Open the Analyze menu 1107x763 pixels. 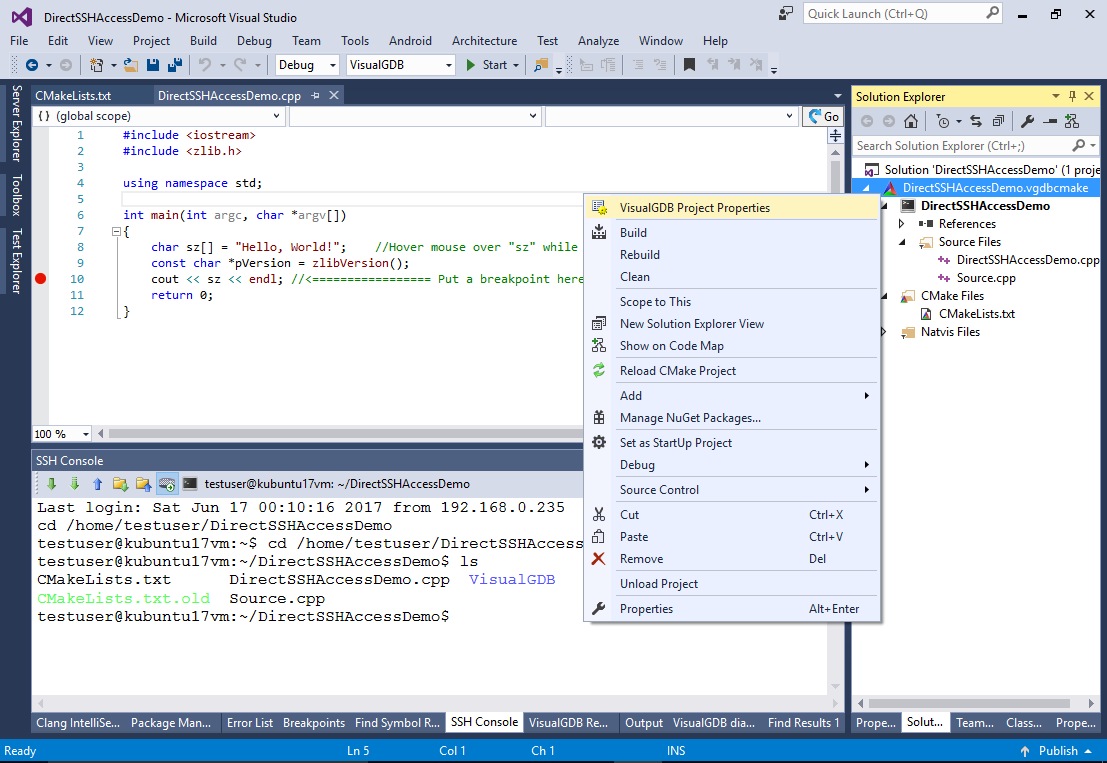[598, 41]
